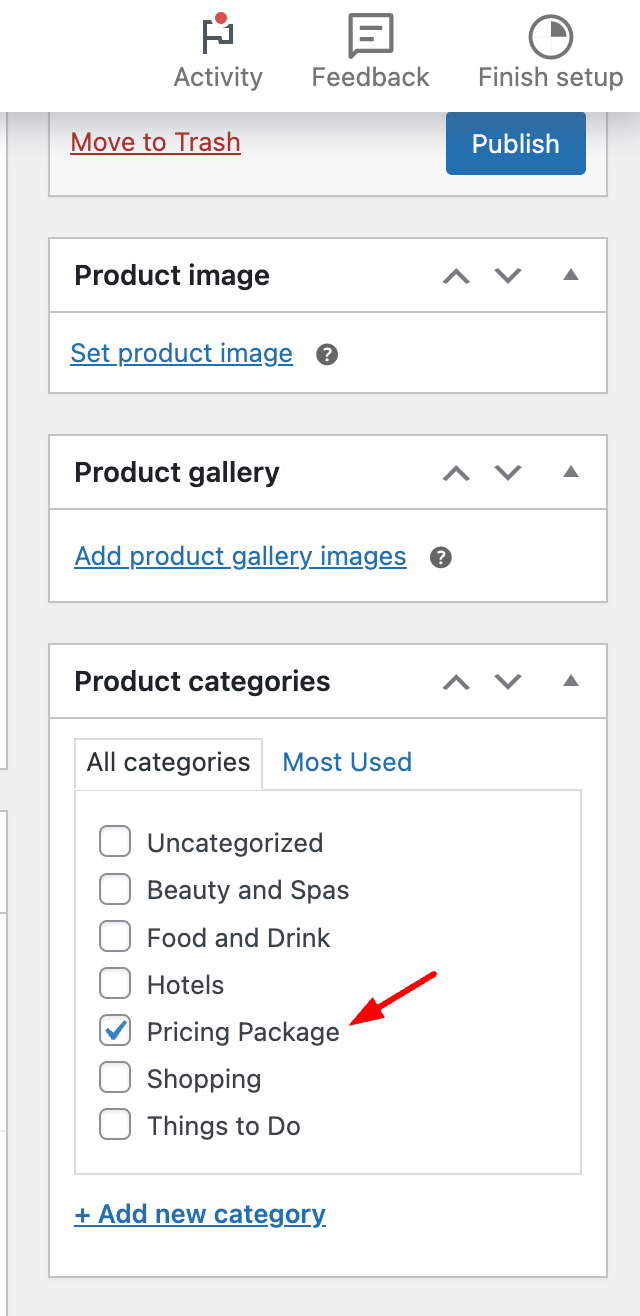Screen dimensions: 640x1316
Task: Collapse the Product categories panel
Action: point(571,681)
